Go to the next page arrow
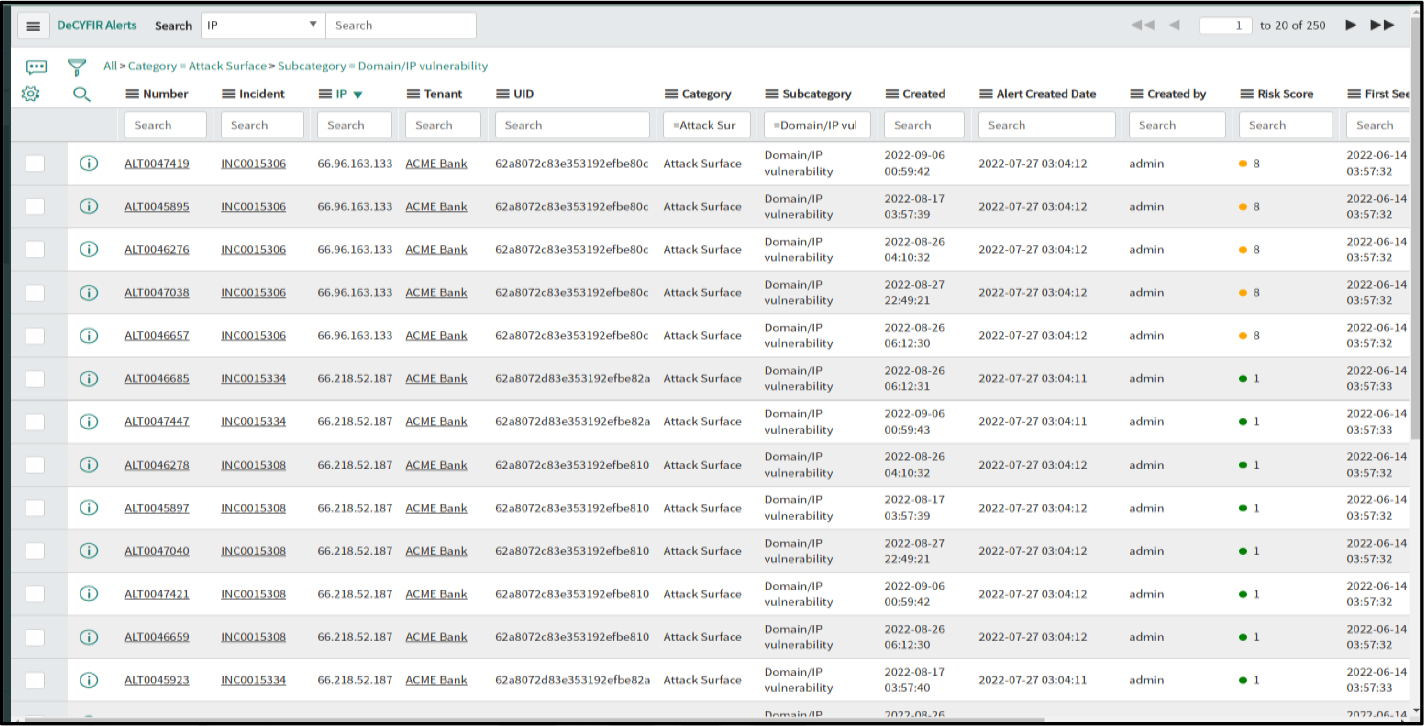This screenshot has height=726, width=1424. click(1351, 25)
